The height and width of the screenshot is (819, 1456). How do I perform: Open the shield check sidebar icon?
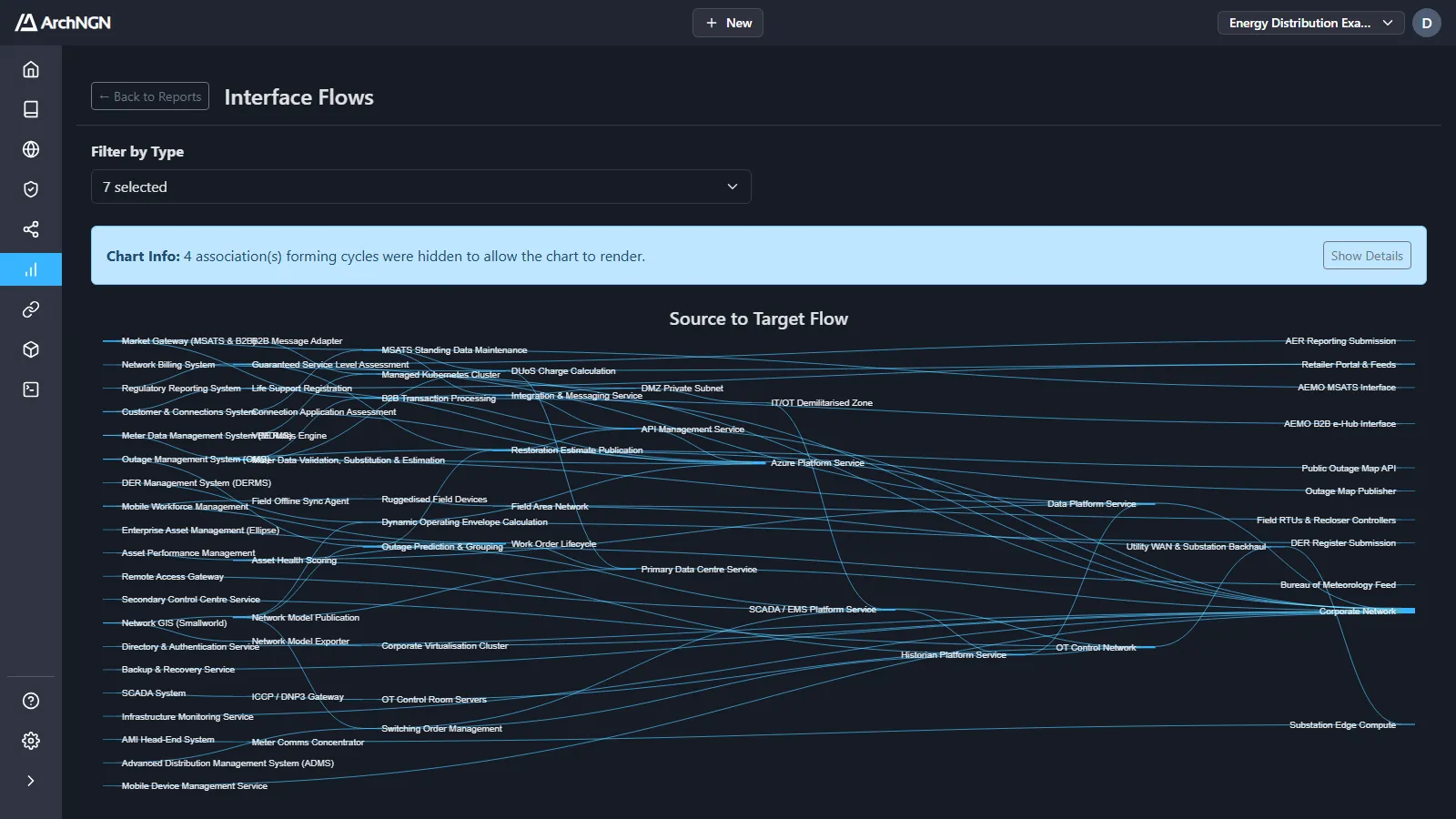point(31,189)
